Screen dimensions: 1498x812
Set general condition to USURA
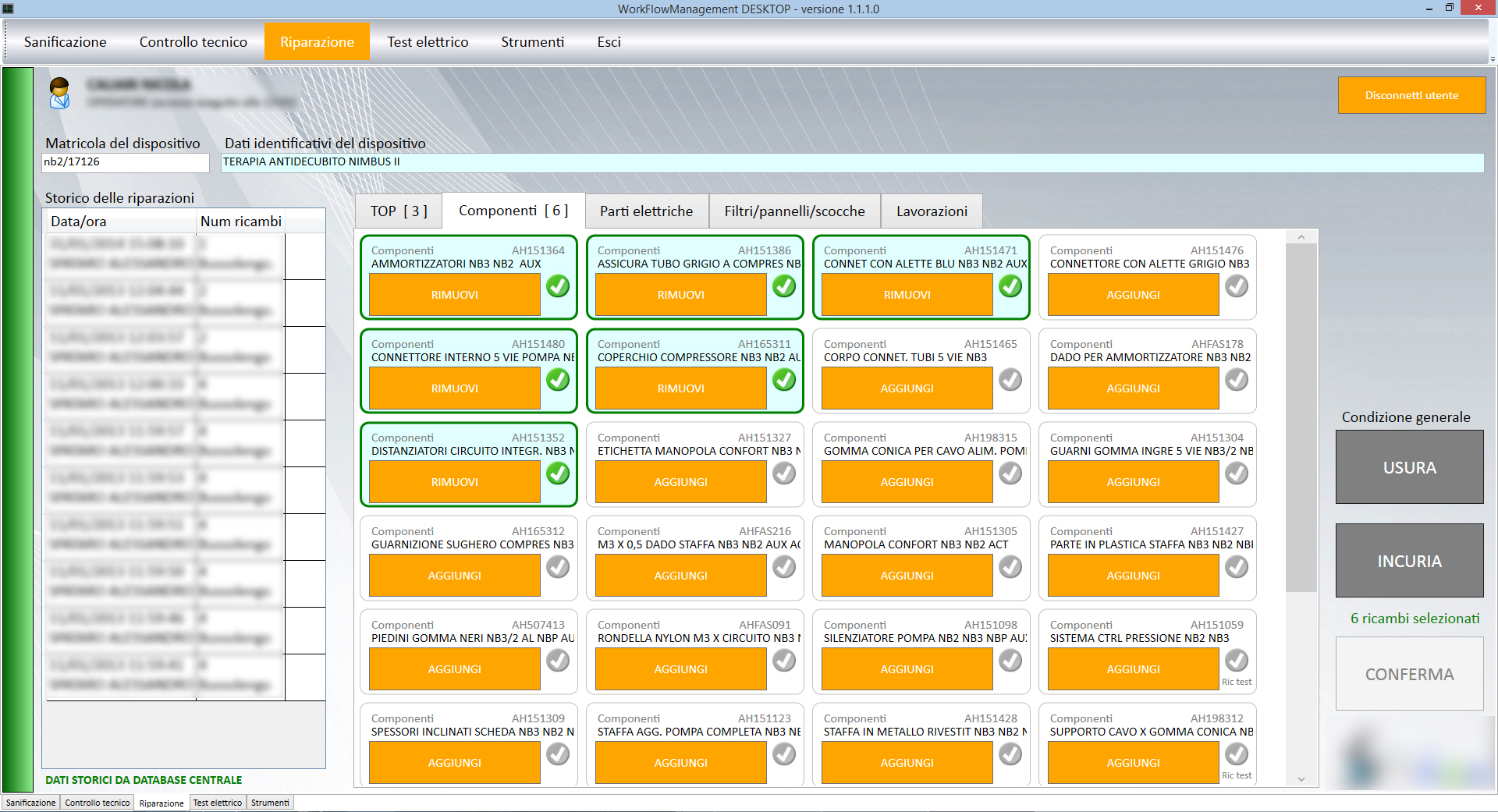pyautogui.click(x=1410, y=467)
